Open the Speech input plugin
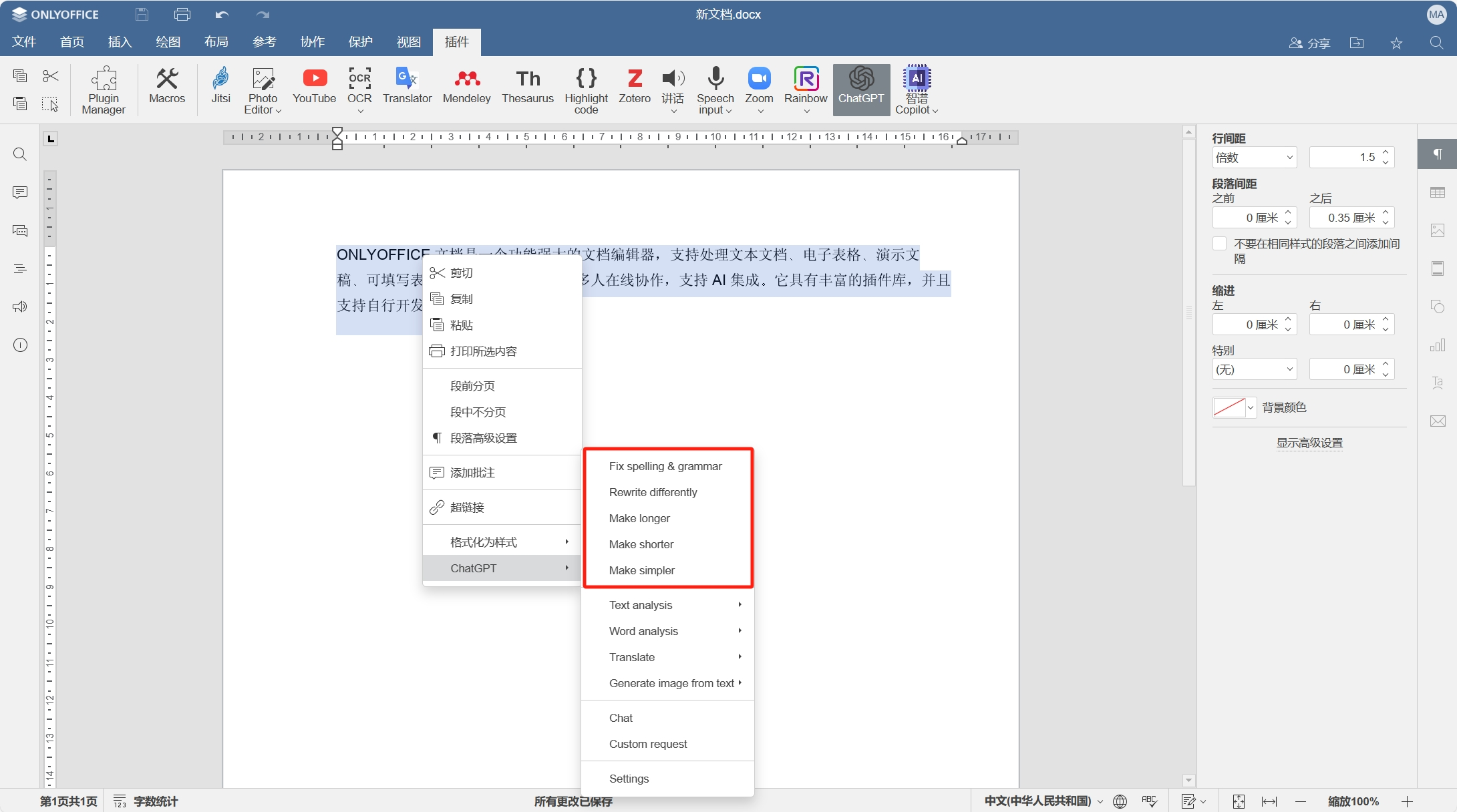Screen dimensions: 1457x812 point(715,90)
